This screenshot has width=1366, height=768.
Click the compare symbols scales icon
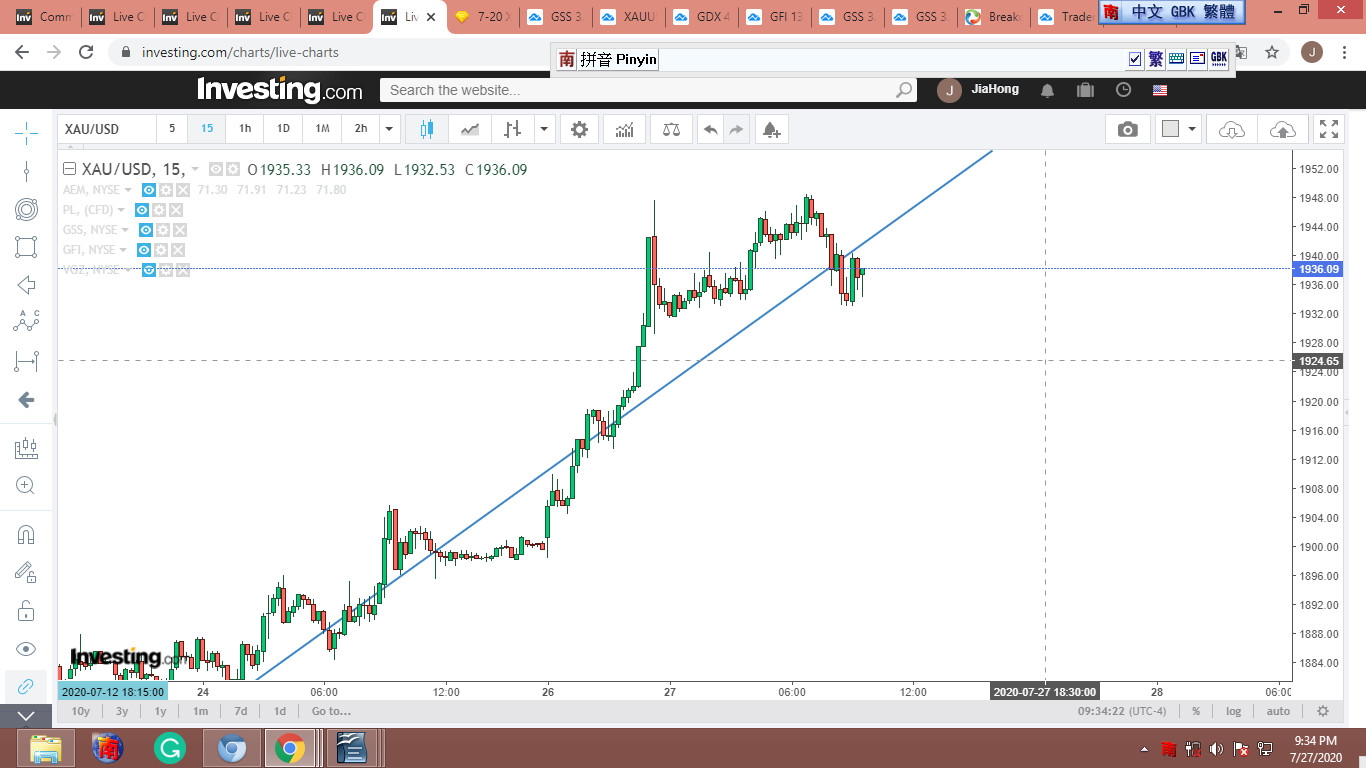coord(671,129)
